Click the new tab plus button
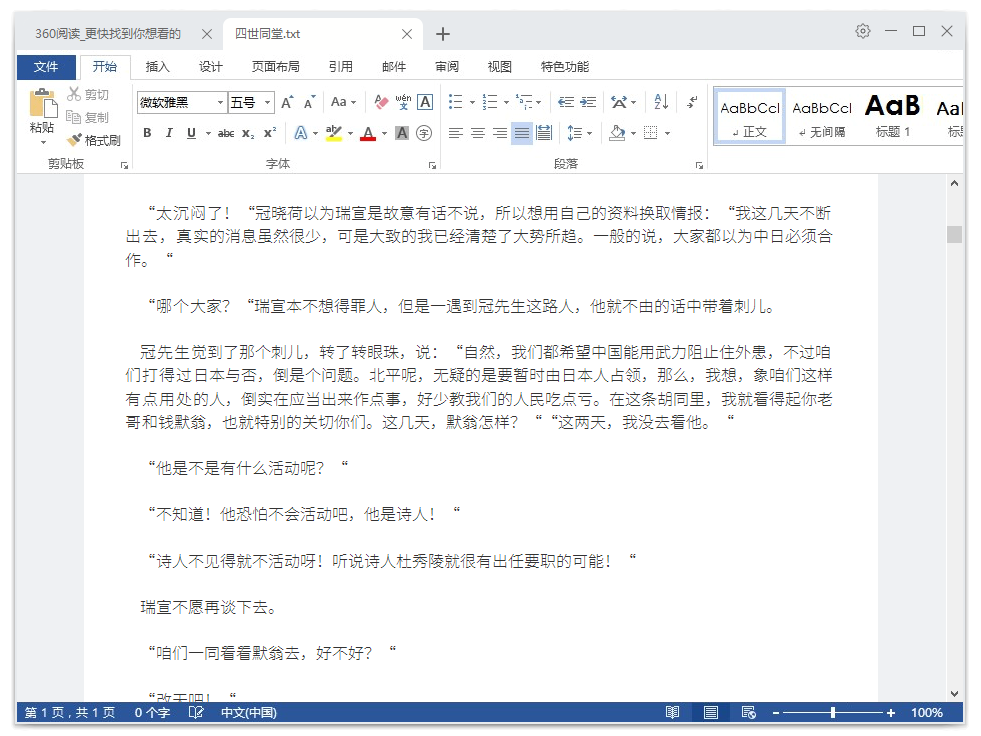 (x=443, y=34)
